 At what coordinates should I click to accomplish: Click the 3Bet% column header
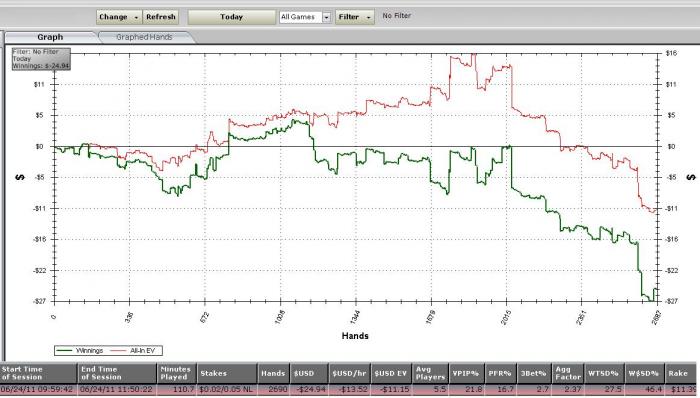pos(534,373)
